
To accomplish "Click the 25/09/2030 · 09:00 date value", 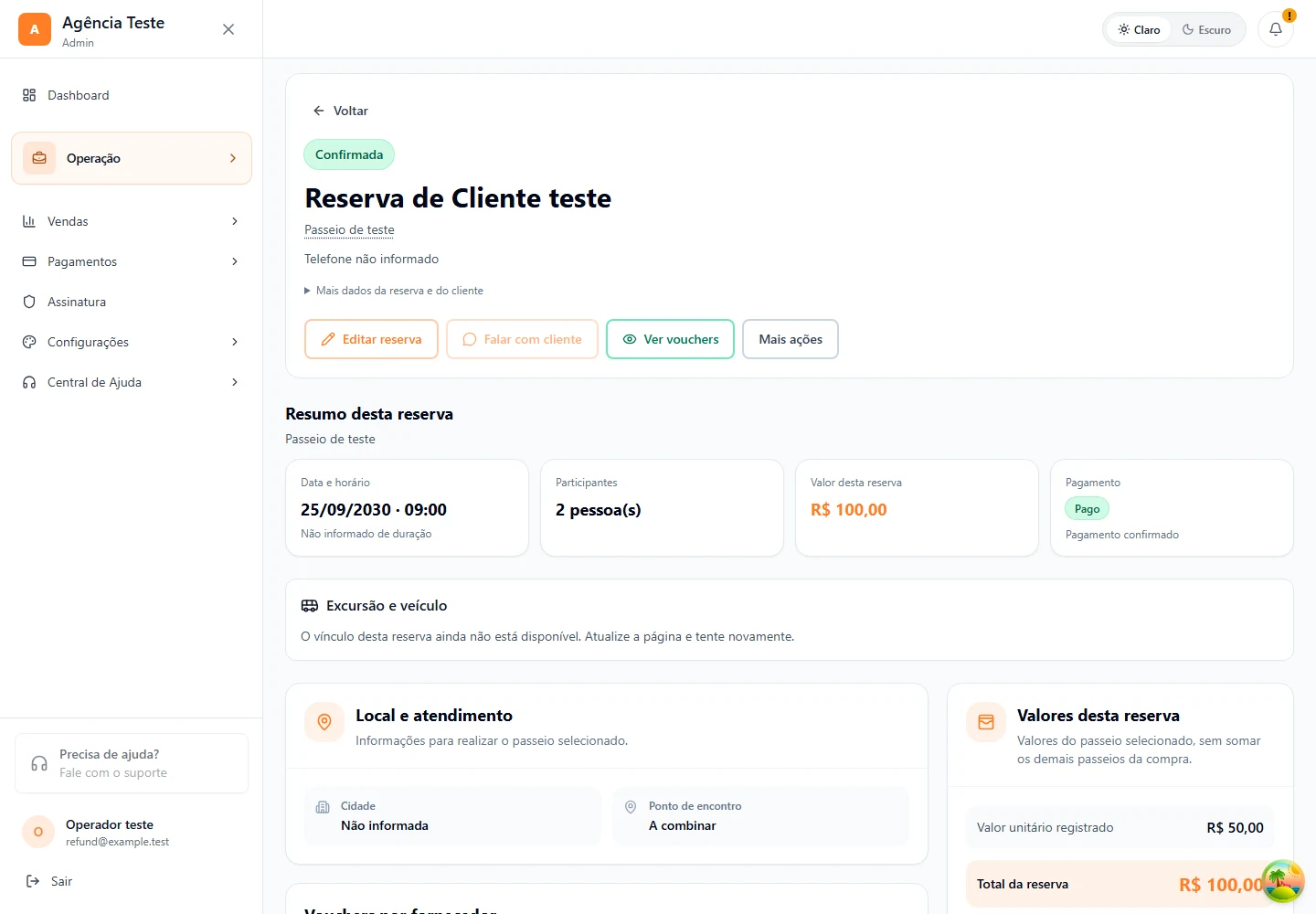I will pyautogui.click(x=374, y=510).
